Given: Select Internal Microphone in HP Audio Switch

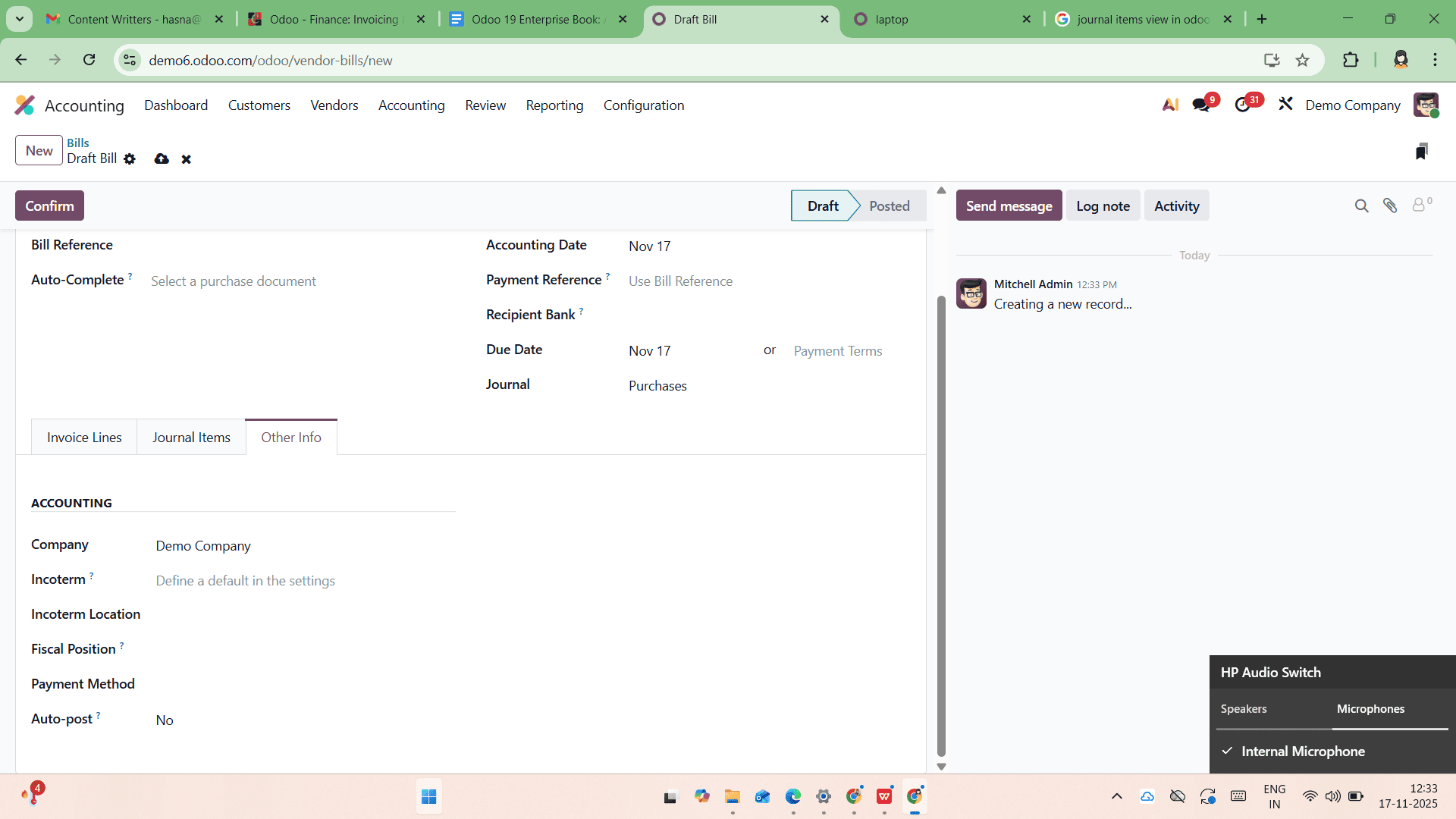Looking at the screenshot, I should [x=1302, y=752].
